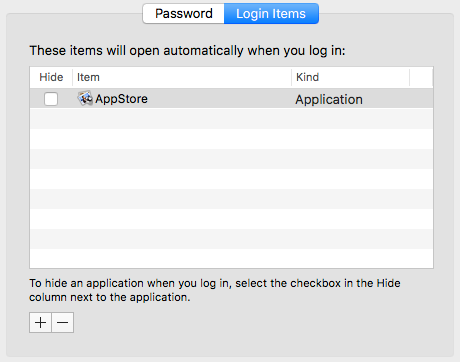460x362 pixels.
Task: Click the column divider between Item and Kind
Action: point(292,77)
